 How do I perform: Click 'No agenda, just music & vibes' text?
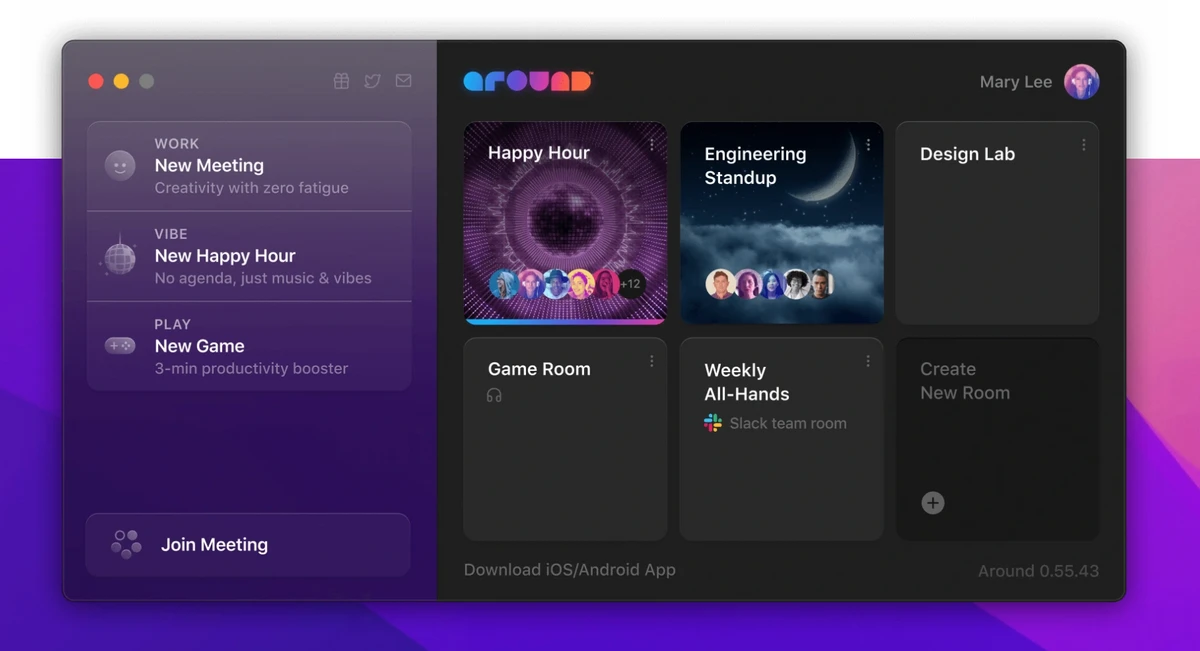(263, 278)
